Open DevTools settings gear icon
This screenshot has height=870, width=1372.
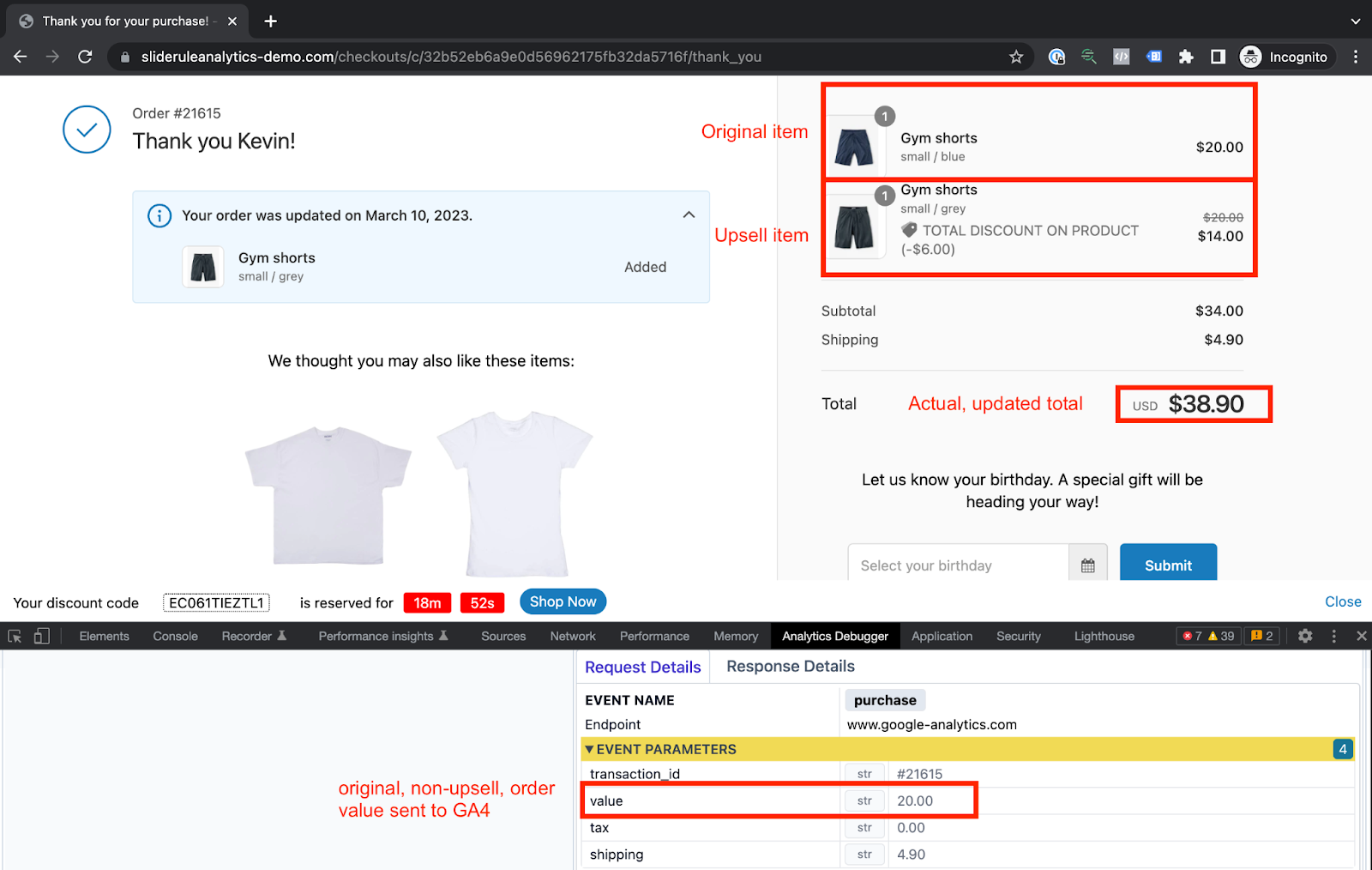pos(1305,636)
